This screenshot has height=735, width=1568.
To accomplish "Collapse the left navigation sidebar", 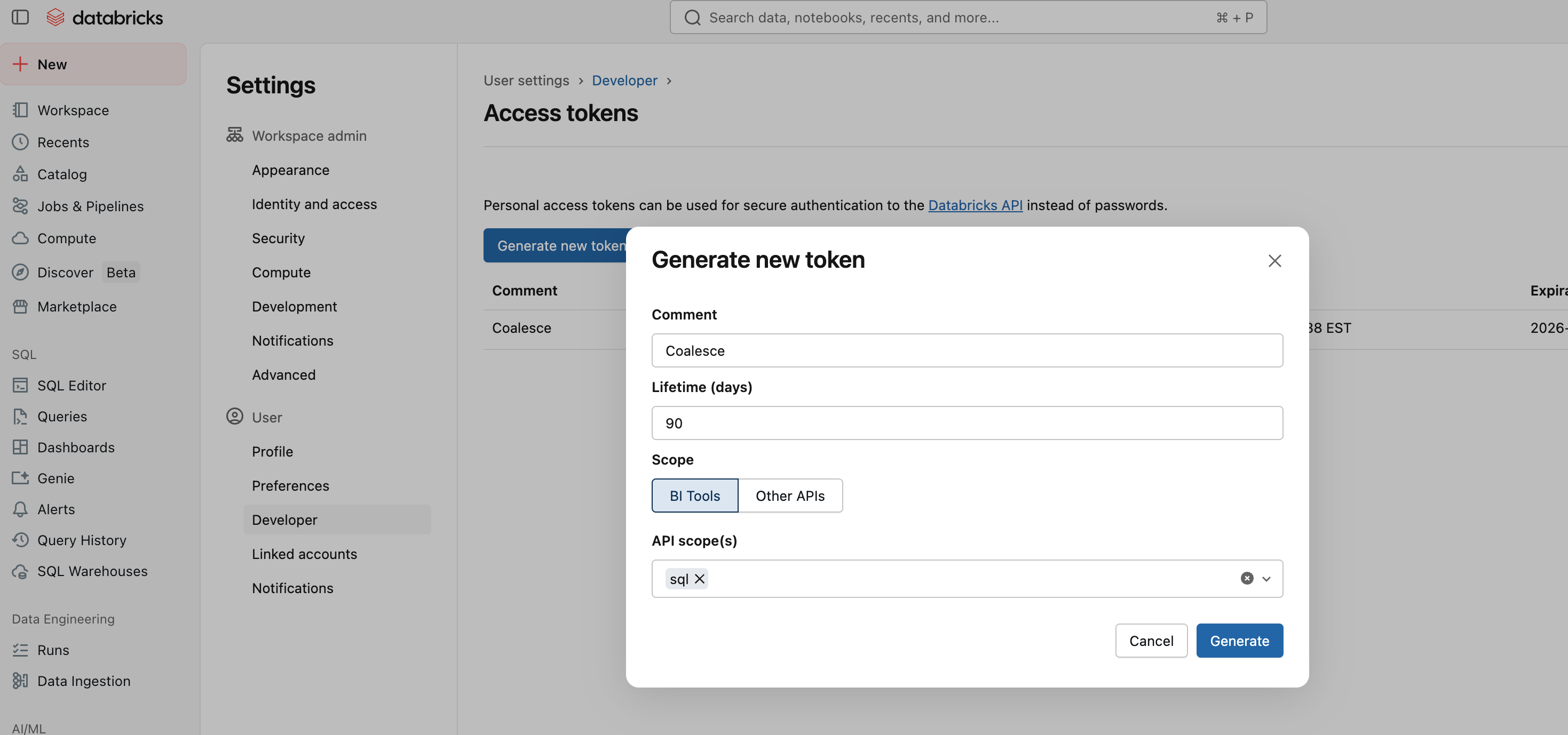I will [21, 17].
